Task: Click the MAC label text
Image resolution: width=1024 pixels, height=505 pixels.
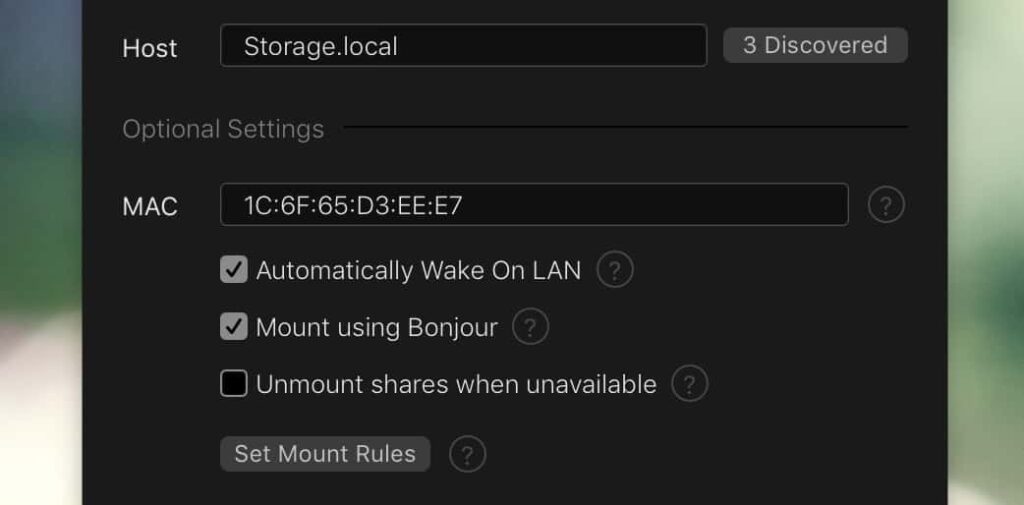Action: pos(150,207)
